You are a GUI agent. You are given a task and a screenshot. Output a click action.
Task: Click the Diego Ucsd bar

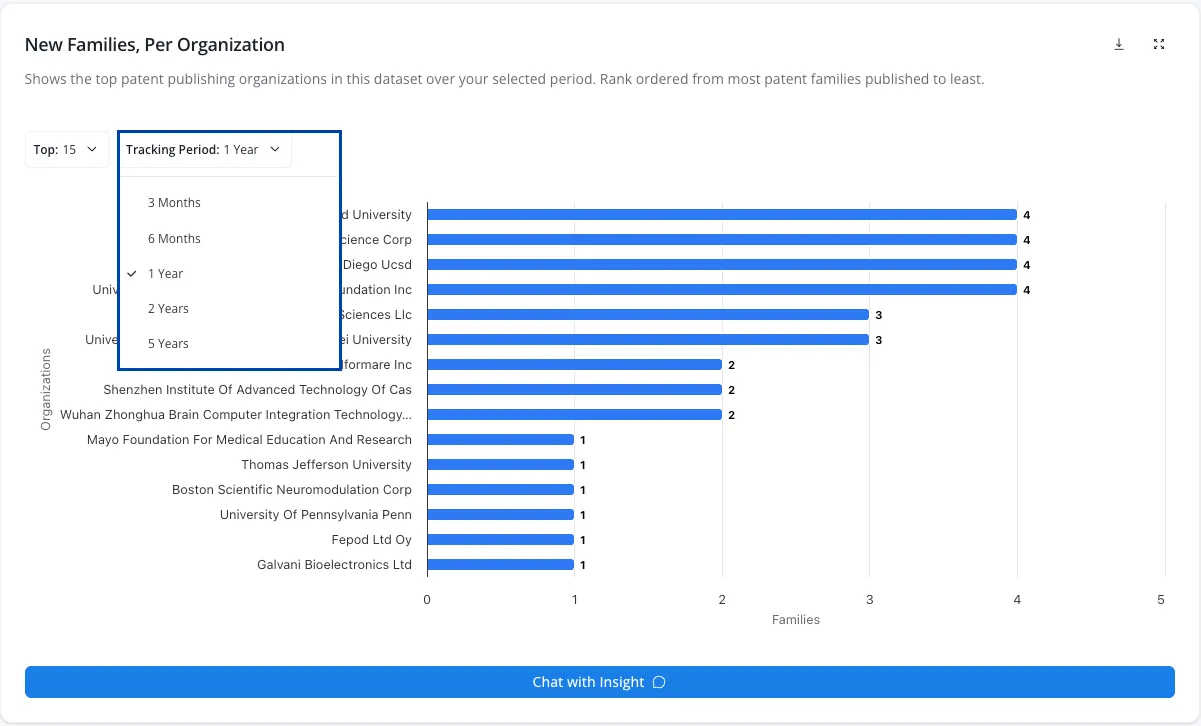722,265
